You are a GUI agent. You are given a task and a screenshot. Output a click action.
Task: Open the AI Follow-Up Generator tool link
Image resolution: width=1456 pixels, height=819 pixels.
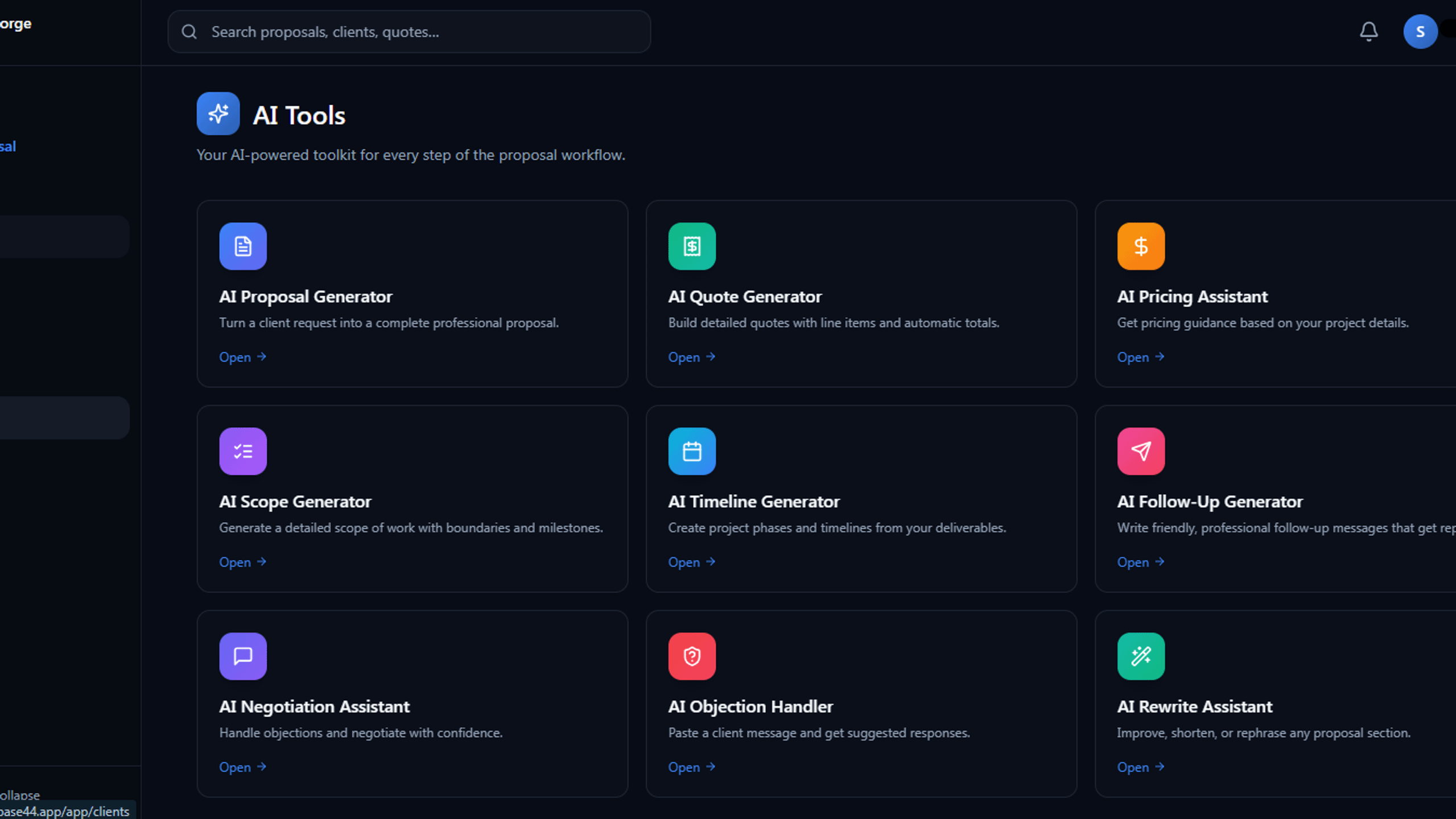click(1141, 562)
